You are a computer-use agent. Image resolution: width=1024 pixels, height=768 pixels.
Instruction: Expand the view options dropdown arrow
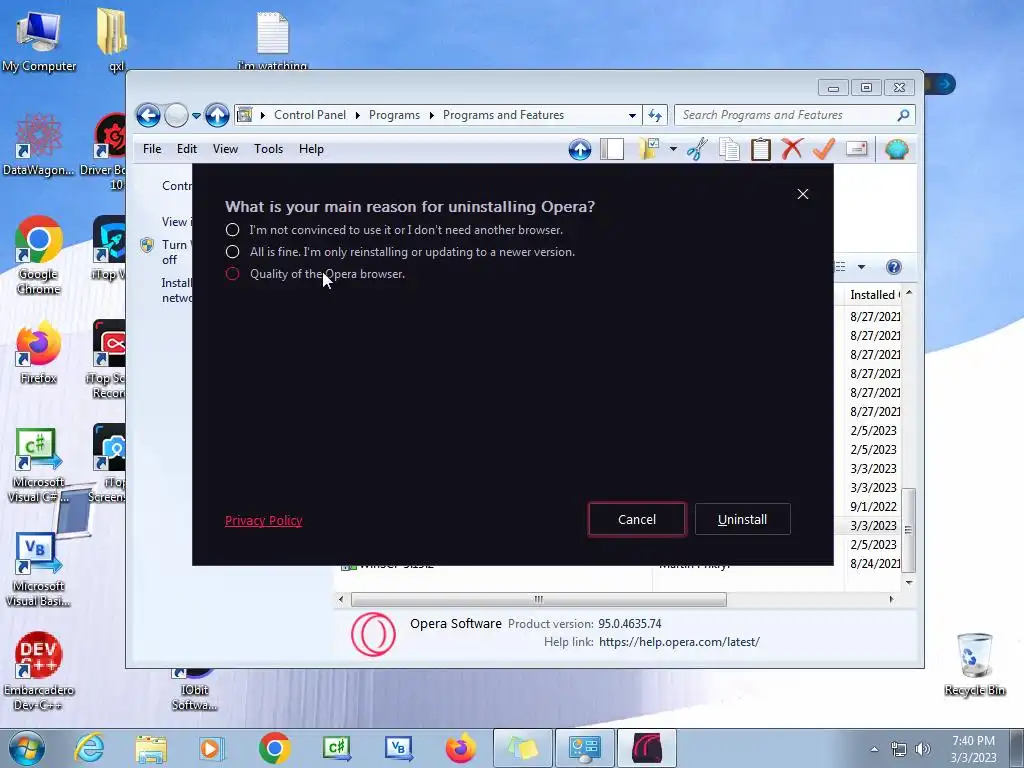point(861,266)
